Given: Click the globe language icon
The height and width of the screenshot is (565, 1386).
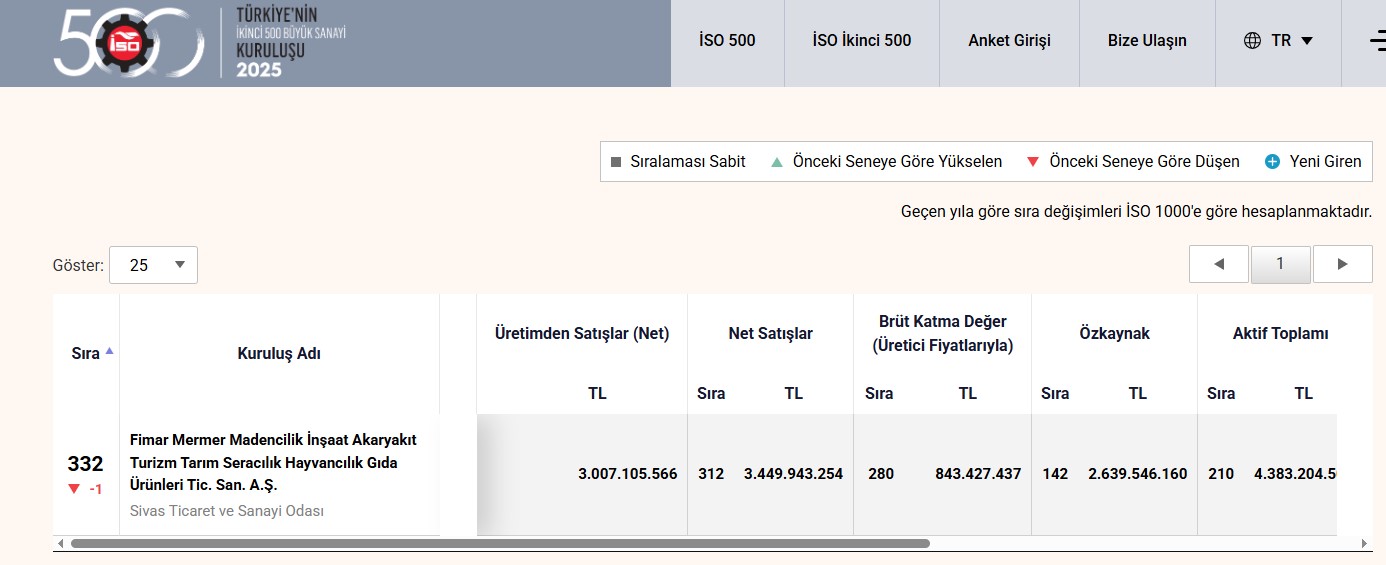Looking at the screenshot, I should (1252, 41).
